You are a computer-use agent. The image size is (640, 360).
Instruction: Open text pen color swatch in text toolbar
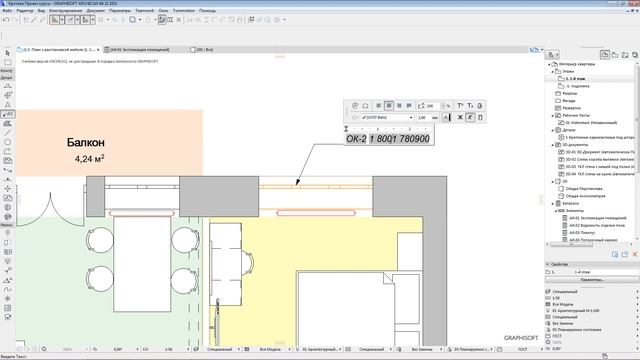click(x=447, y=118)
